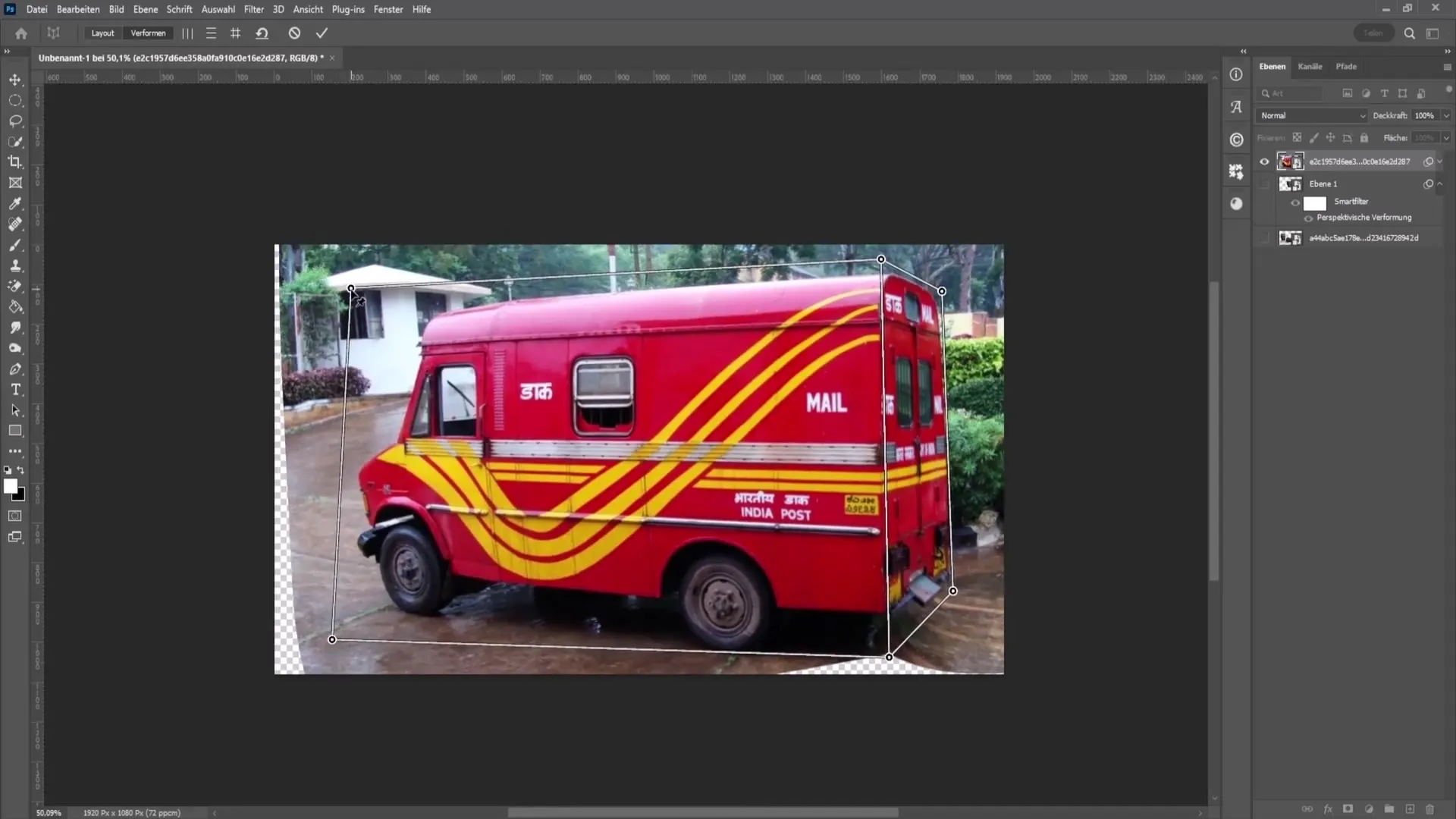The image size is (1456, 819).
Task: Select the Eyedropper tool
Action: click(15, 203)
